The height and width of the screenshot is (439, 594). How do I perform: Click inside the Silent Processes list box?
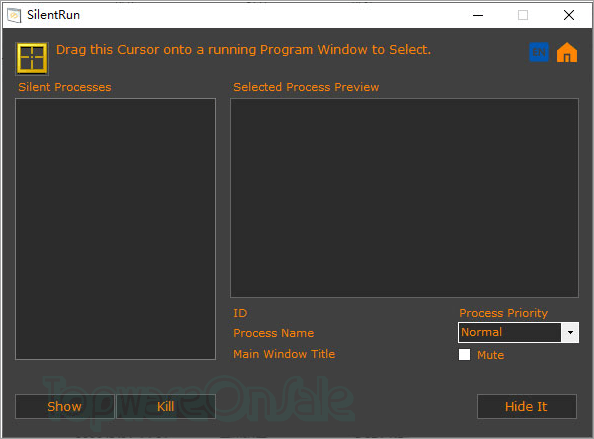pyautogui.click(x=116, y=229)
